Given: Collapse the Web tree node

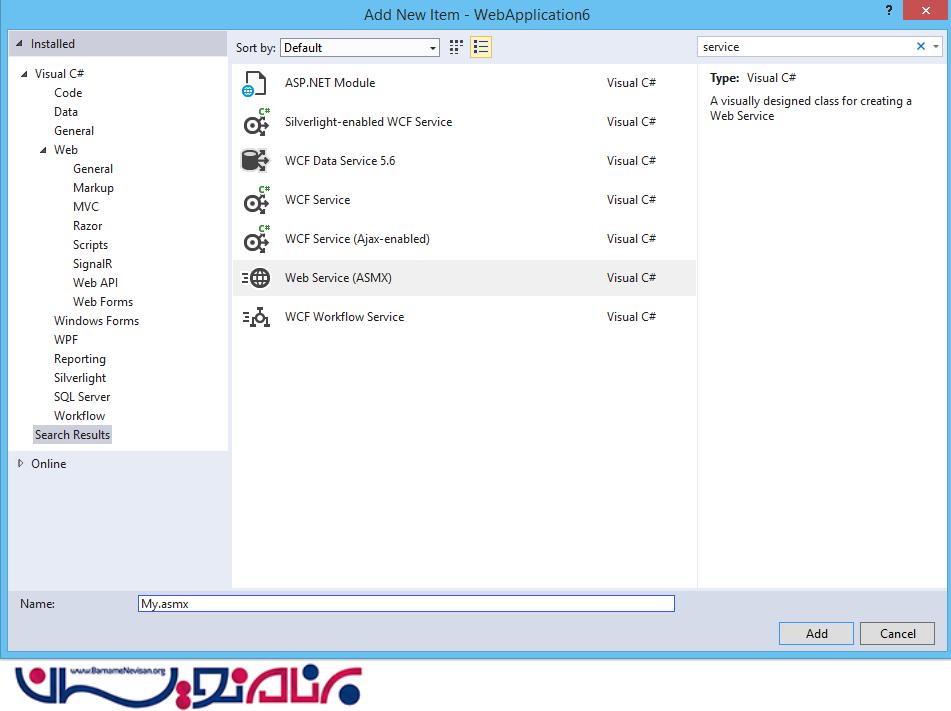Looking at the screenshot, I should [x=43, y=150].
